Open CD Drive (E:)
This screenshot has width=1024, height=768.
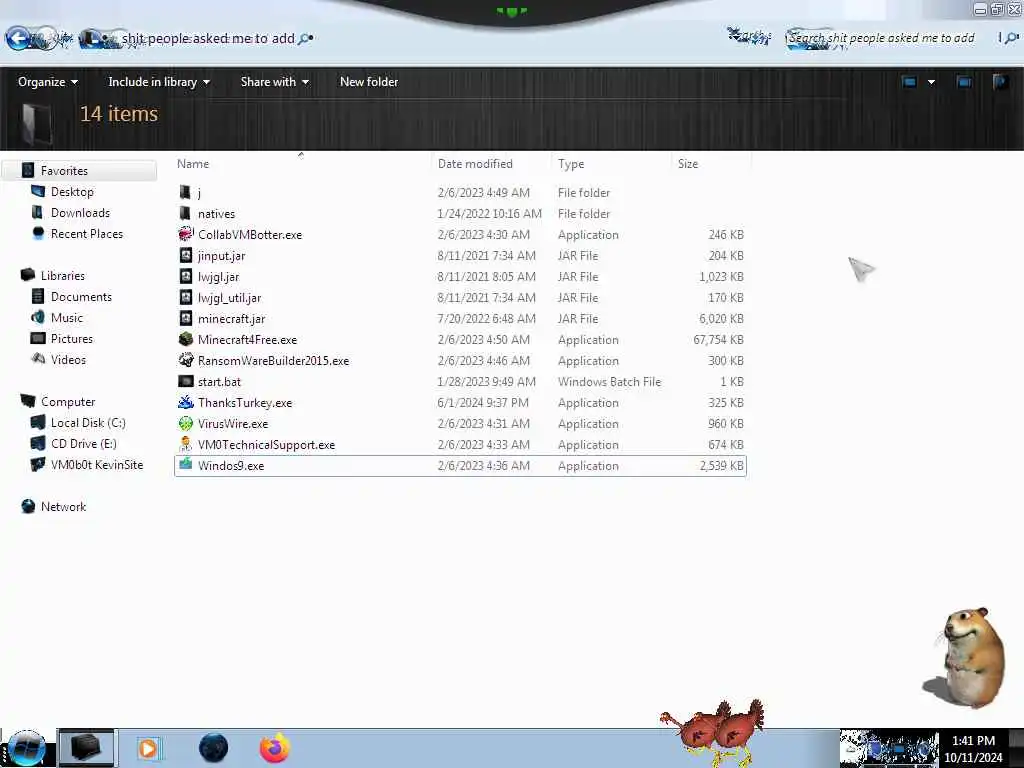pyautogui.click(x=84, y=443)
